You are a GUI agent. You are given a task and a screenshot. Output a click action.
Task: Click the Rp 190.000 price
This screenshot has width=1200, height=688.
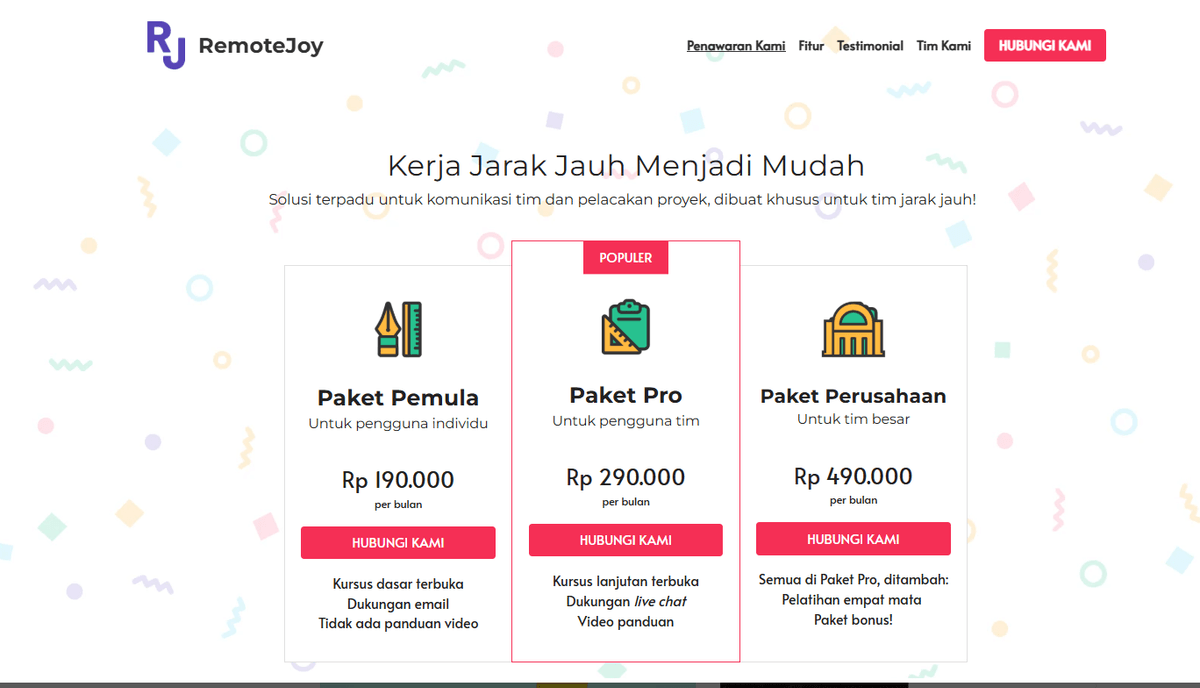point(398,480)
